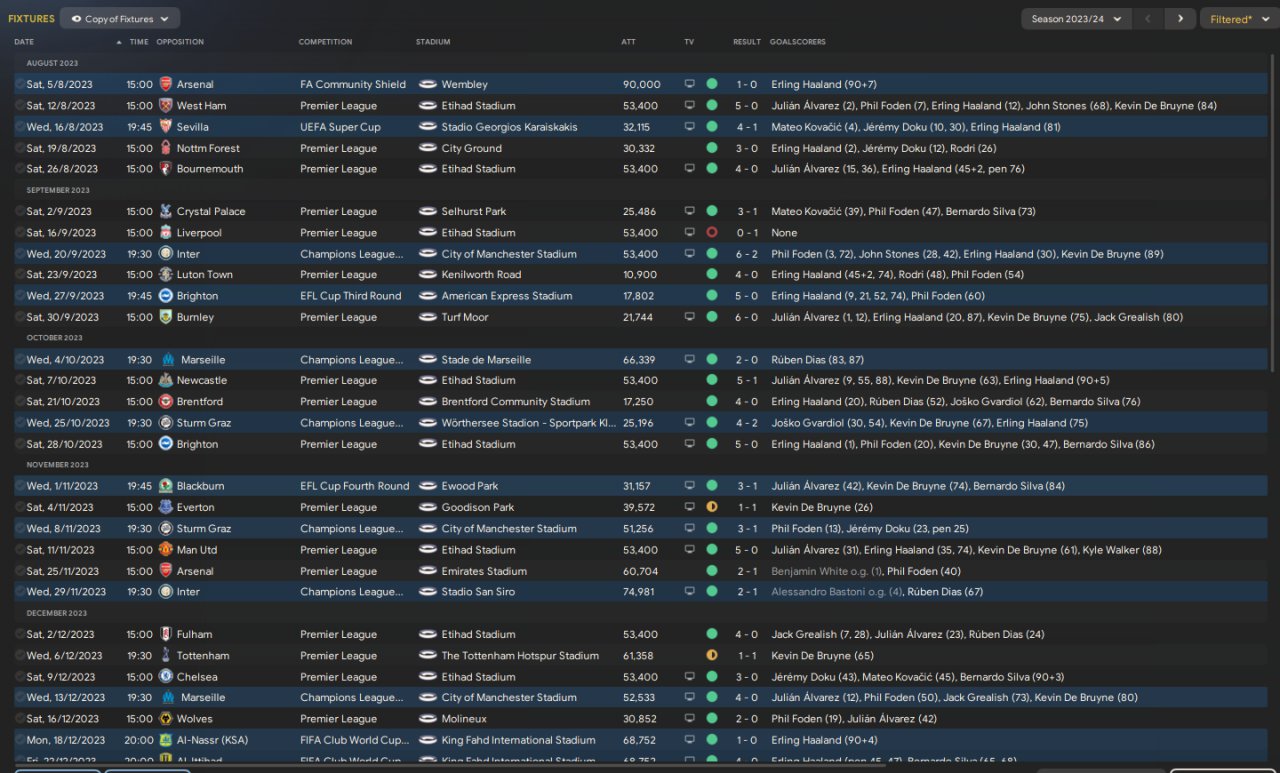
Task: Click the Liverpool club badge
Action: click(x=165, y=233)
